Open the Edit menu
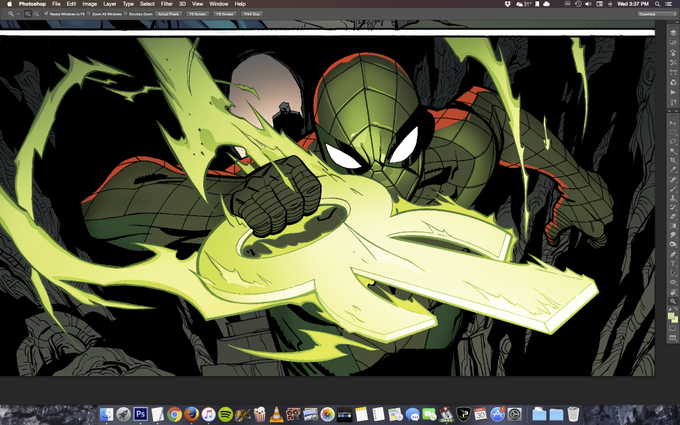Screen dimensions: 680x425 tap(71, 4)
